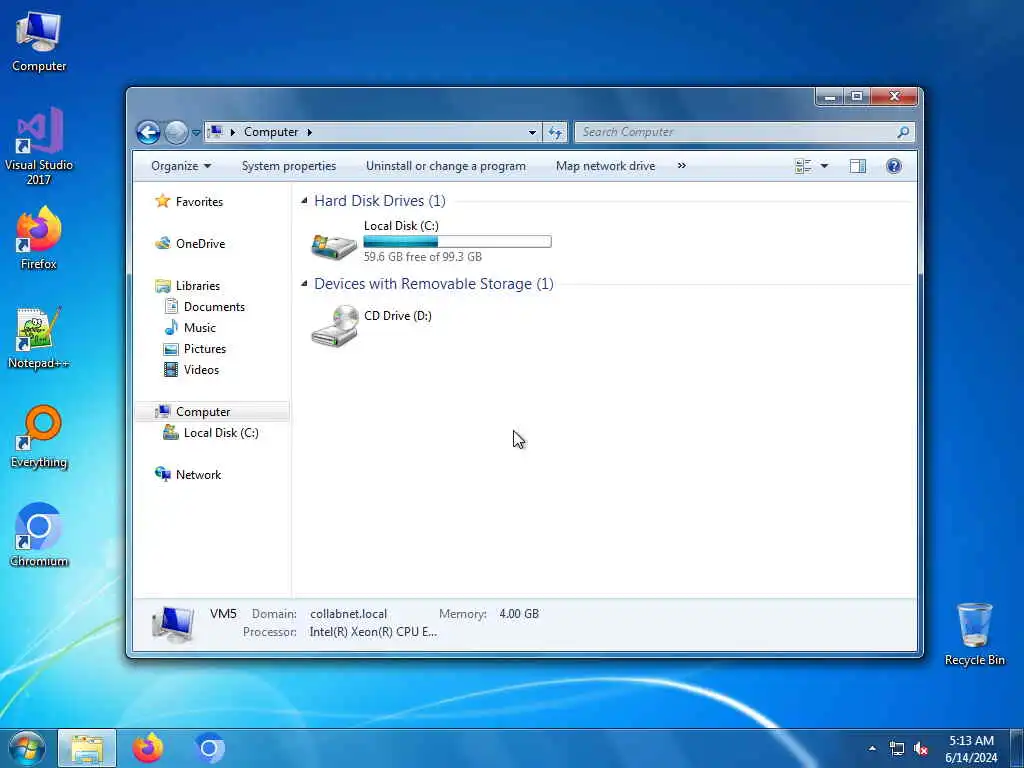The width and height of the screenshot is (1024, 768).
Task: Click the network tray icon
Action: 897,748
